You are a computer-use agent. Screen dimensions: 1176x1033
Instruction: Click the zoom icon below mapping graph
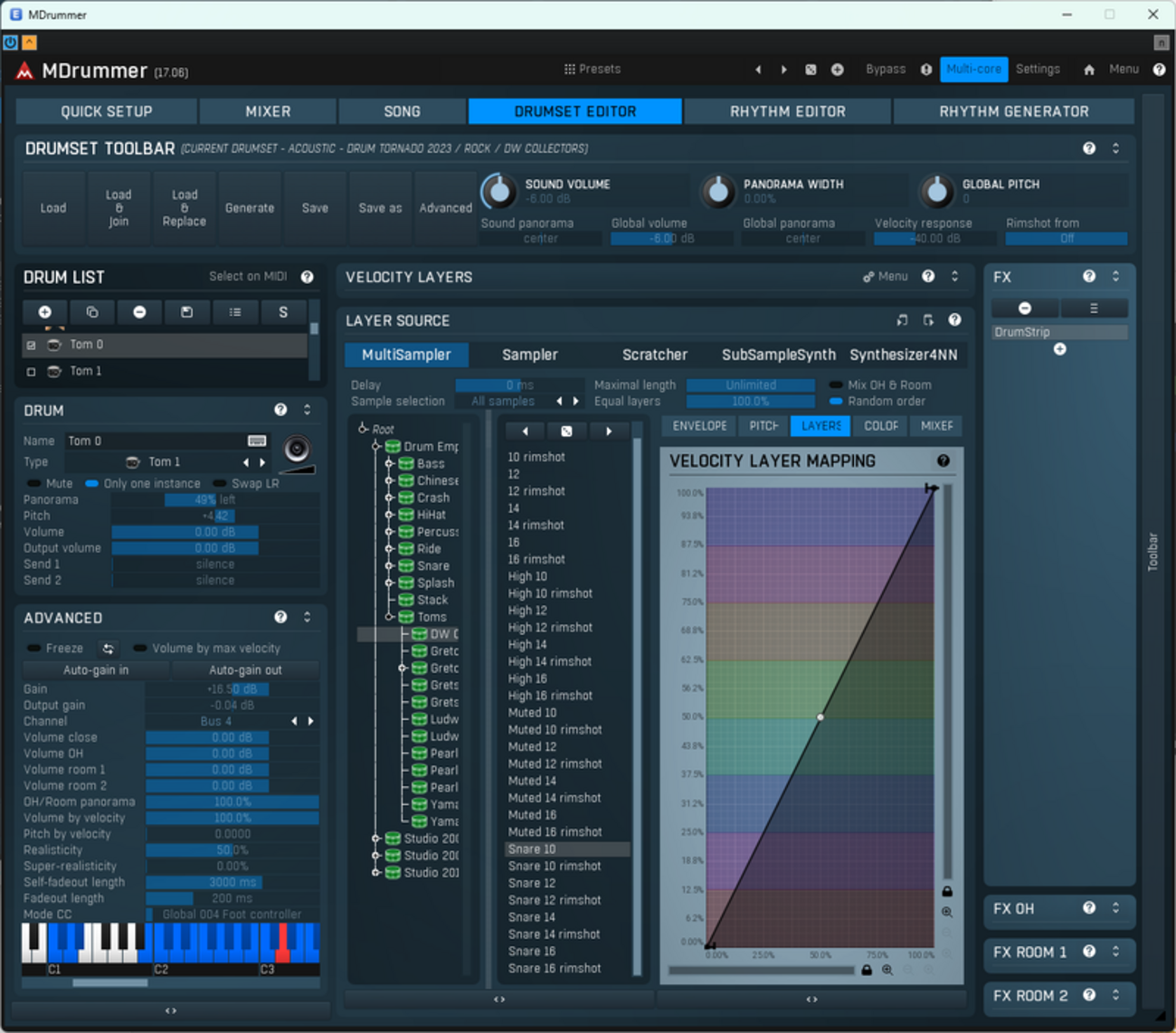click(x=887, y=970)
